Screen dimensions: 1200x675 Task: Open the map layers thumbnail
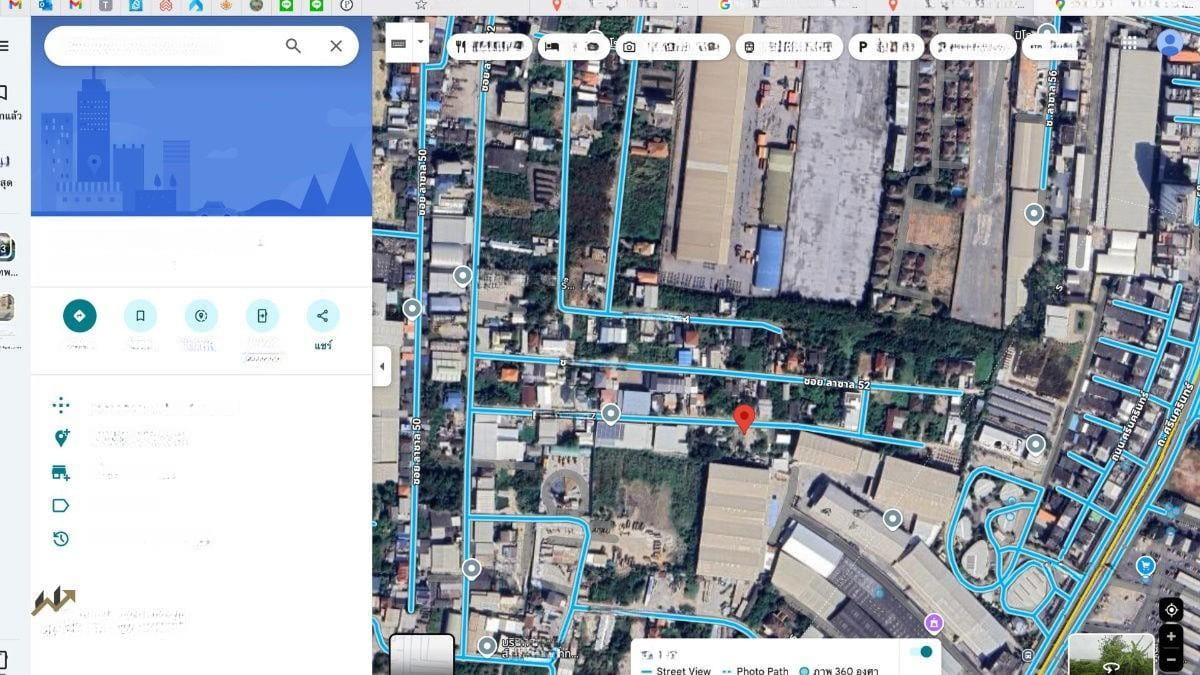coord(421,655)
